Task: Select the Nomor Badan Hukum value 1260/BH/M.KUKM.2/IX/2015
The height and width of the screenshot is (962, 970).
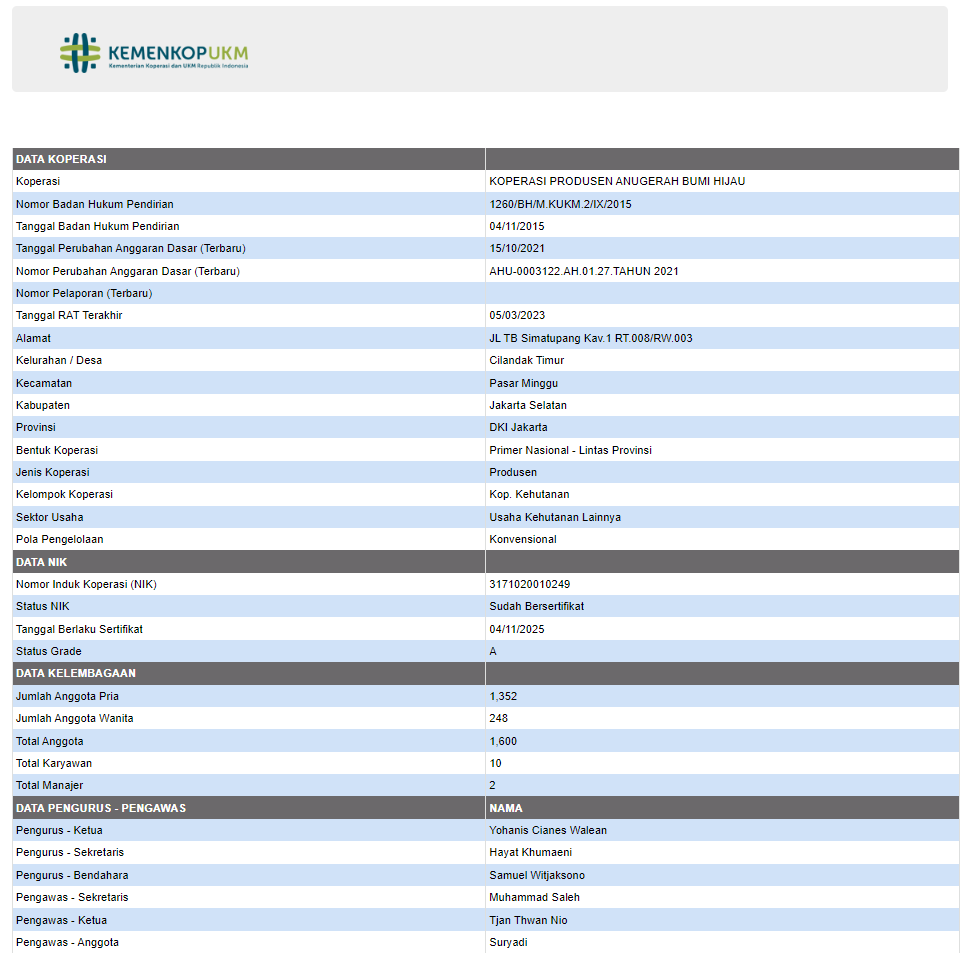Action: point(560,204)
